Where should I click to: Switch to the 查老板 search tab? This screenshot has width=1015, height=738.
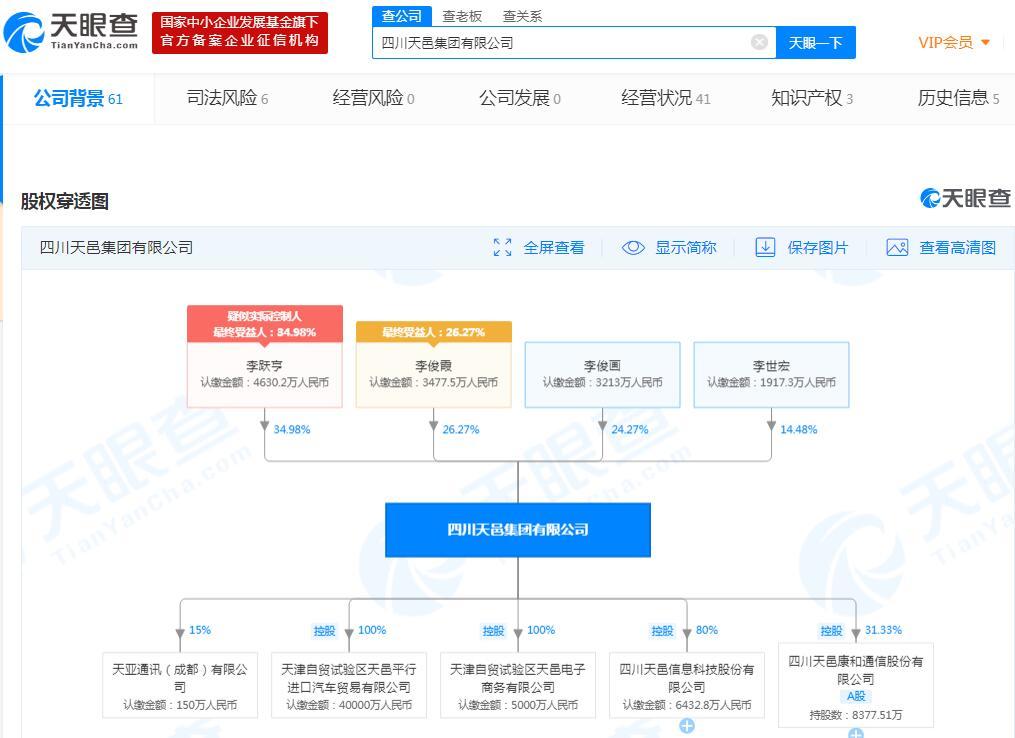point(462,16)
